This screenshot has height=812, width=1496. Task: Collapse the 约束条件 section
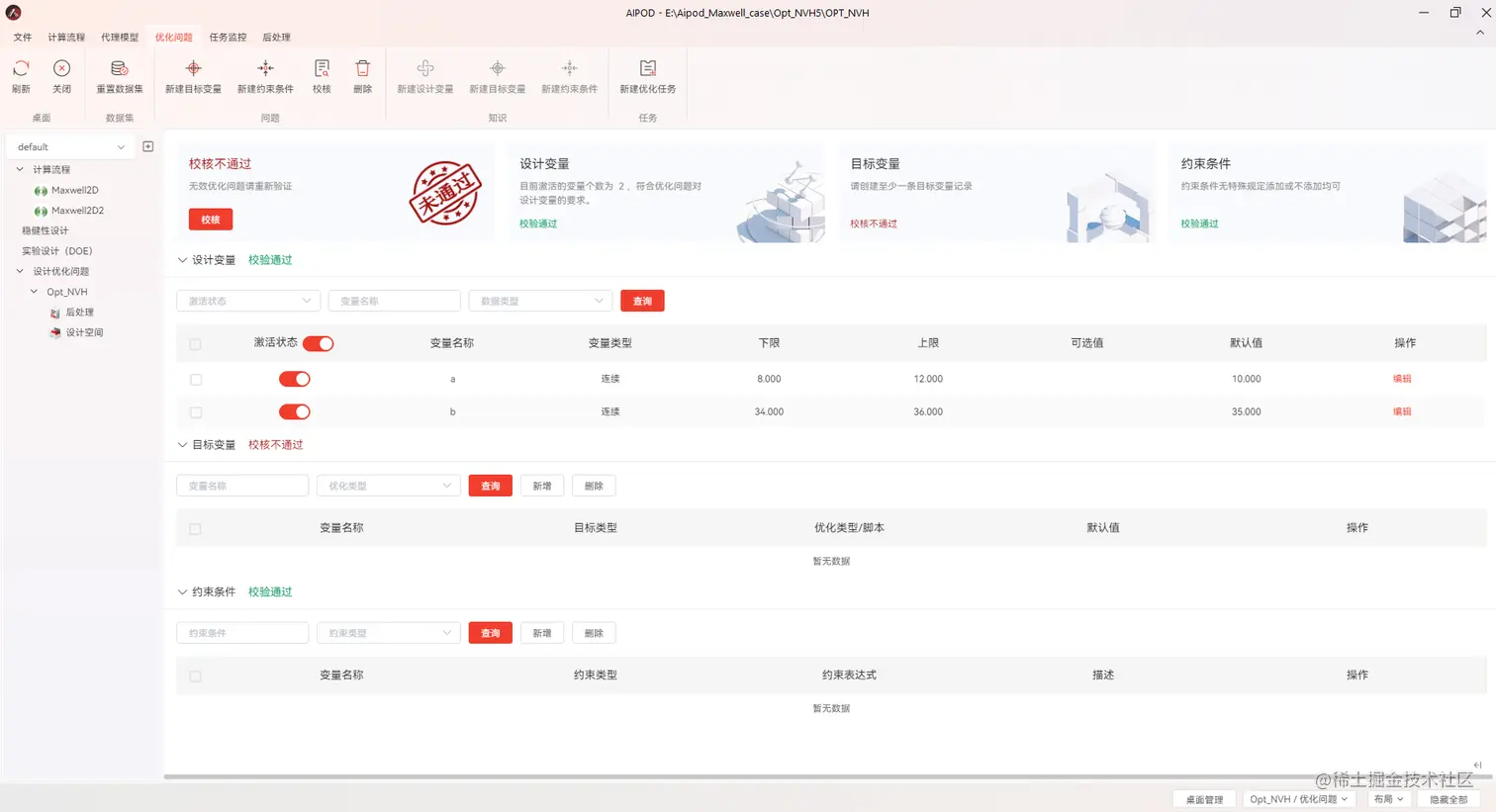pos(182,592)
